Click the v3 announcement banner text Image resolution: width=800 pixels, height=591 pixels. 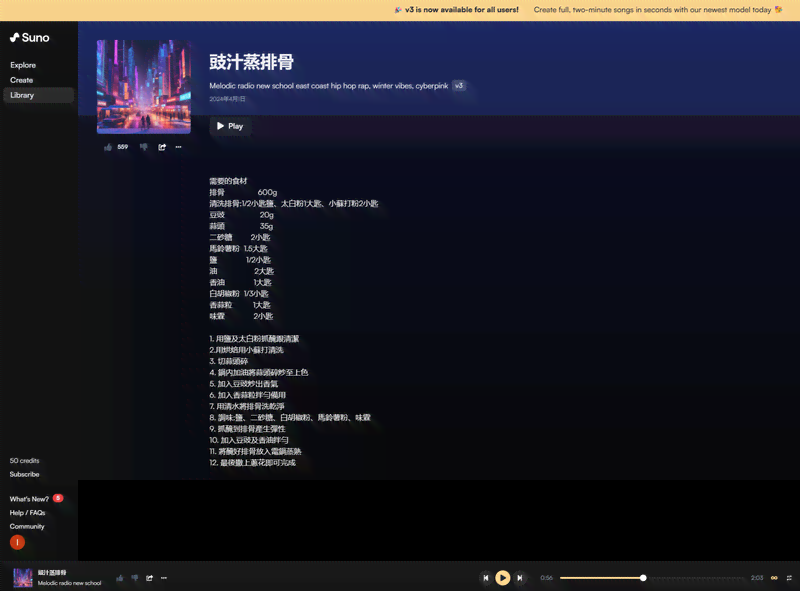point(462,10)
